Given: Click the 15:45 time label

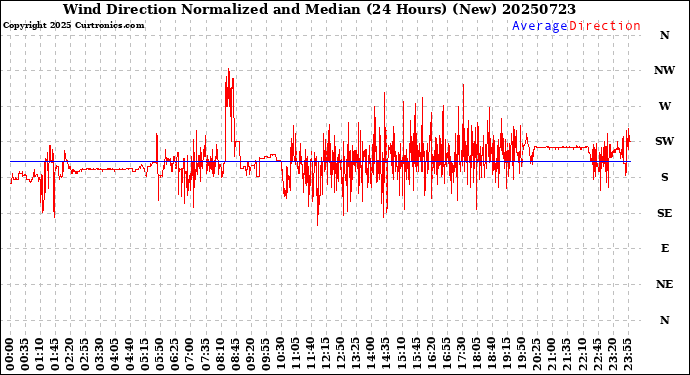Looking at the screenshot, I should tap(416, 354).
